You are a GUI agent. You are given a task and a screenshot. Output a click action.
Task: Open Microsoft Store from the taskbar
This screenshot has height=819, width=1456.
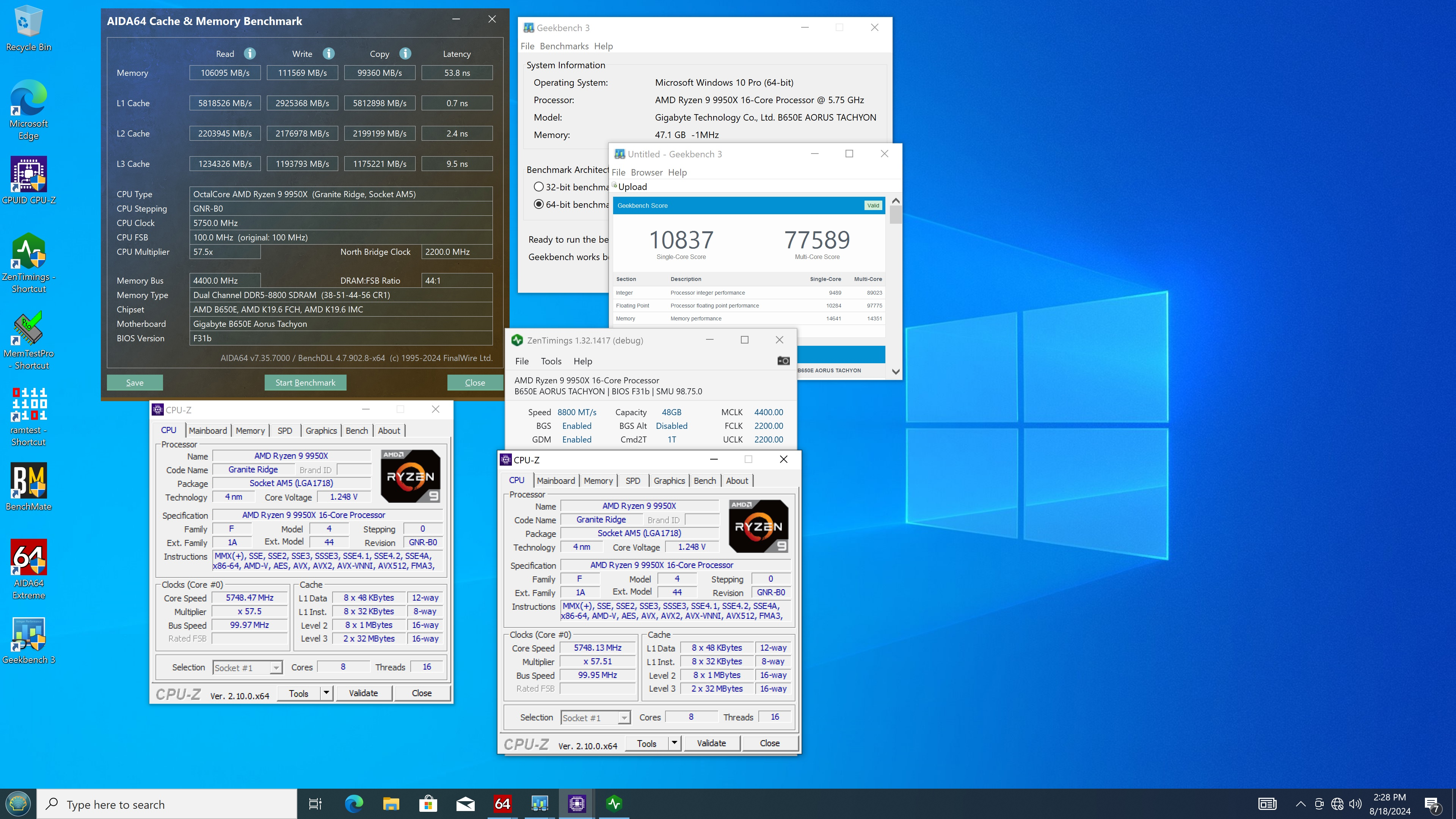click(x=428, y=804)
